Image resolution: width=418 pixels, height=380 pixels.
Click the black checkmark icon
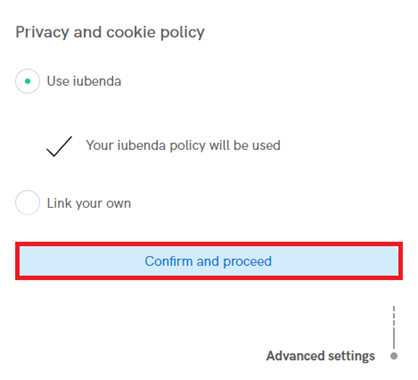59,146
